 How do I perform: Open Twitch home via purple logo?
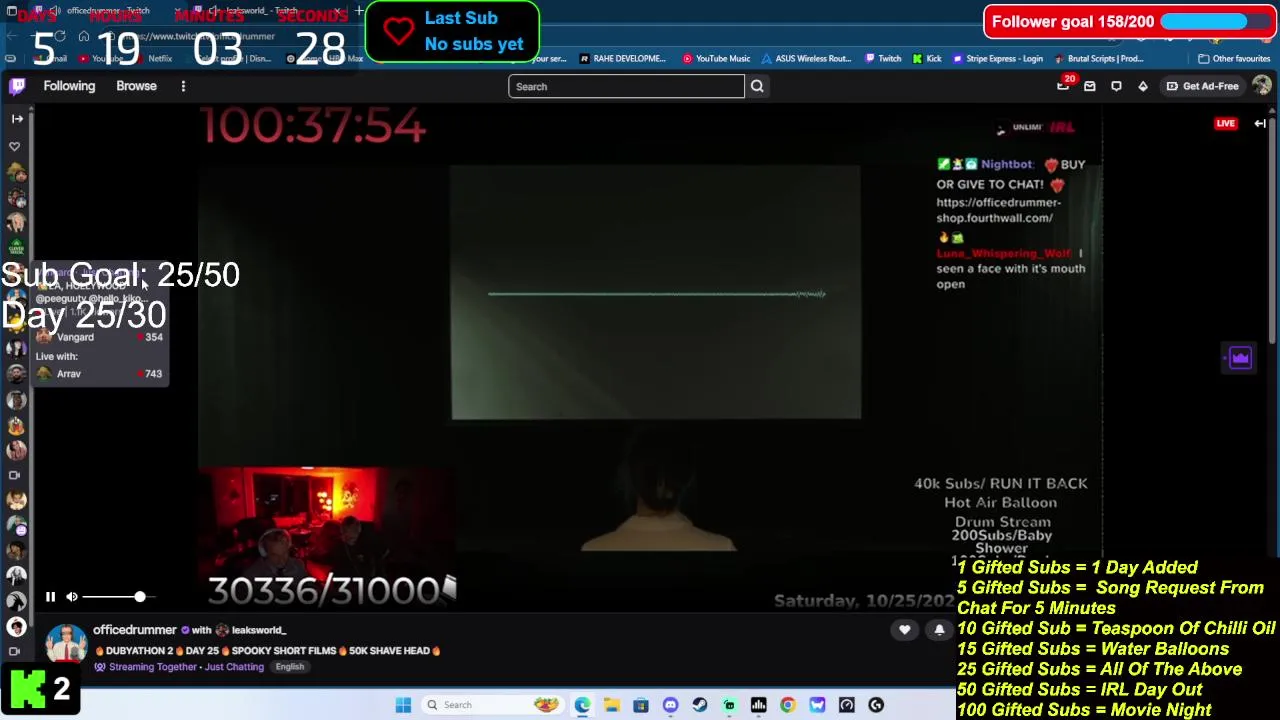[x=17, y=86]
